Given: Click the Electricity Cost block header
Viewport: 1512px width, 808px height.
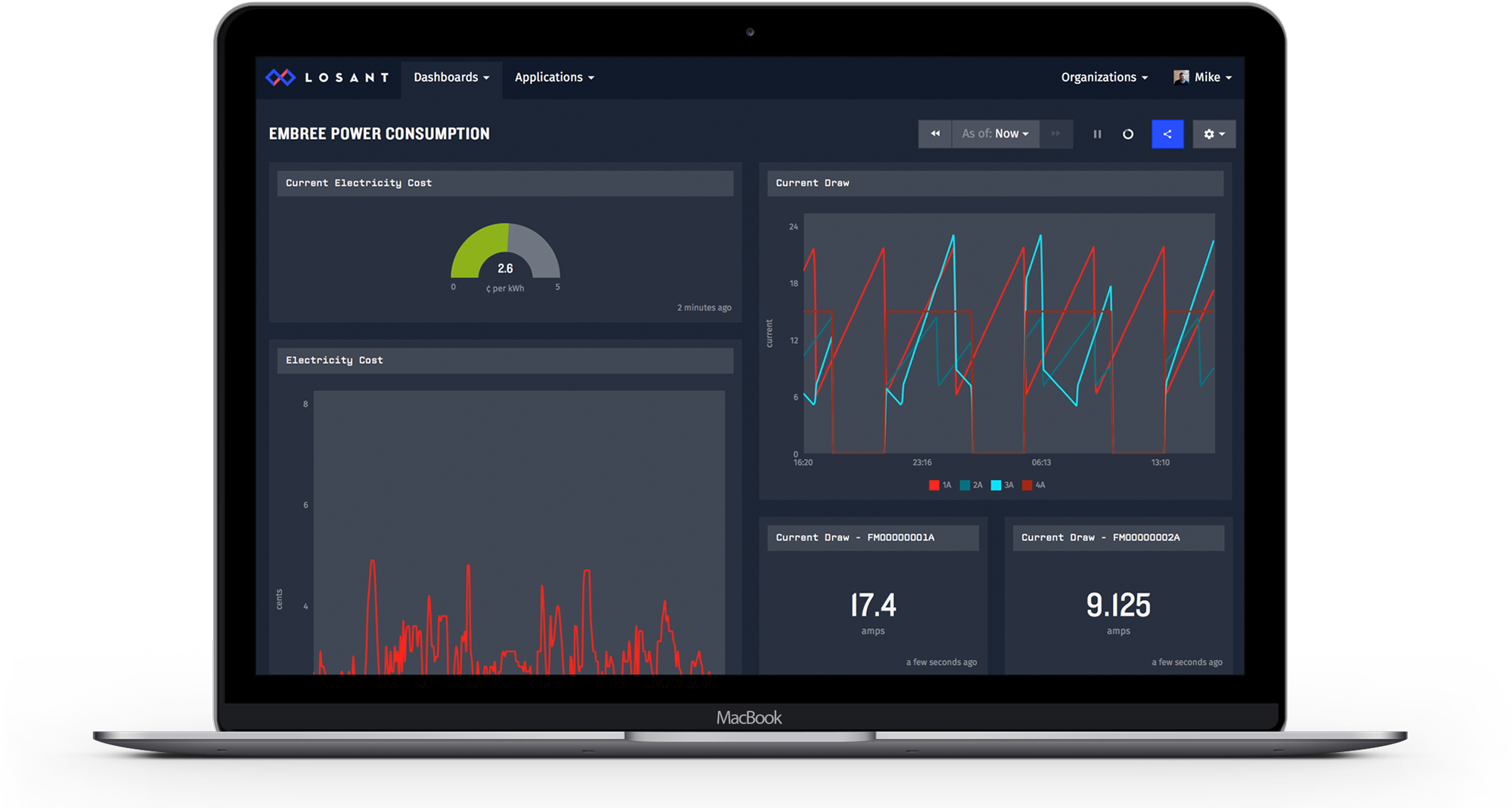Looking at the screenshot, I should tap(505, 361).
